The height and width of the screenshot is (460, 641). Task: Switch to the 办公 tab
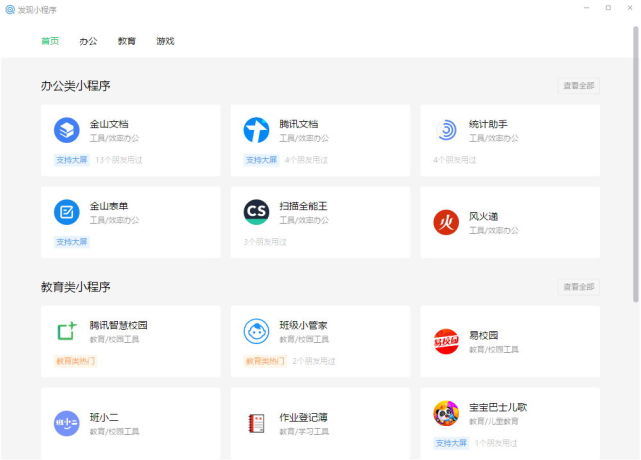click(x=88, y=41)
